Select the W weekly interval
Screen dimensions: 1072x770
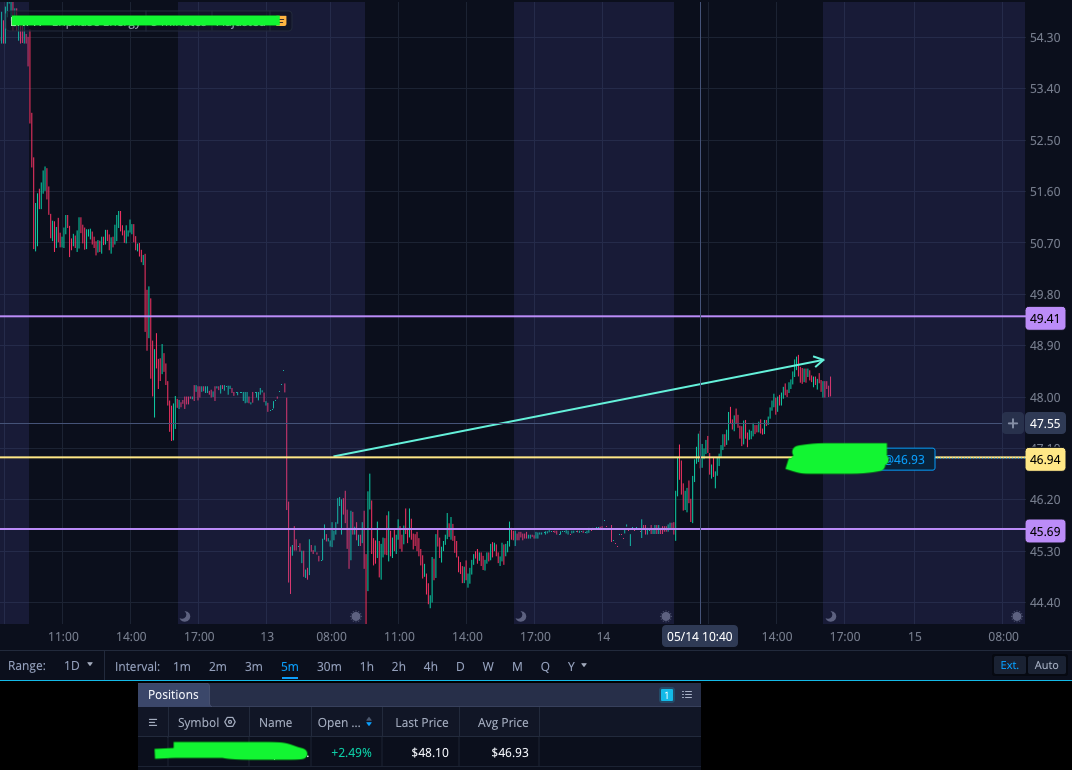(x=487, y=667)
